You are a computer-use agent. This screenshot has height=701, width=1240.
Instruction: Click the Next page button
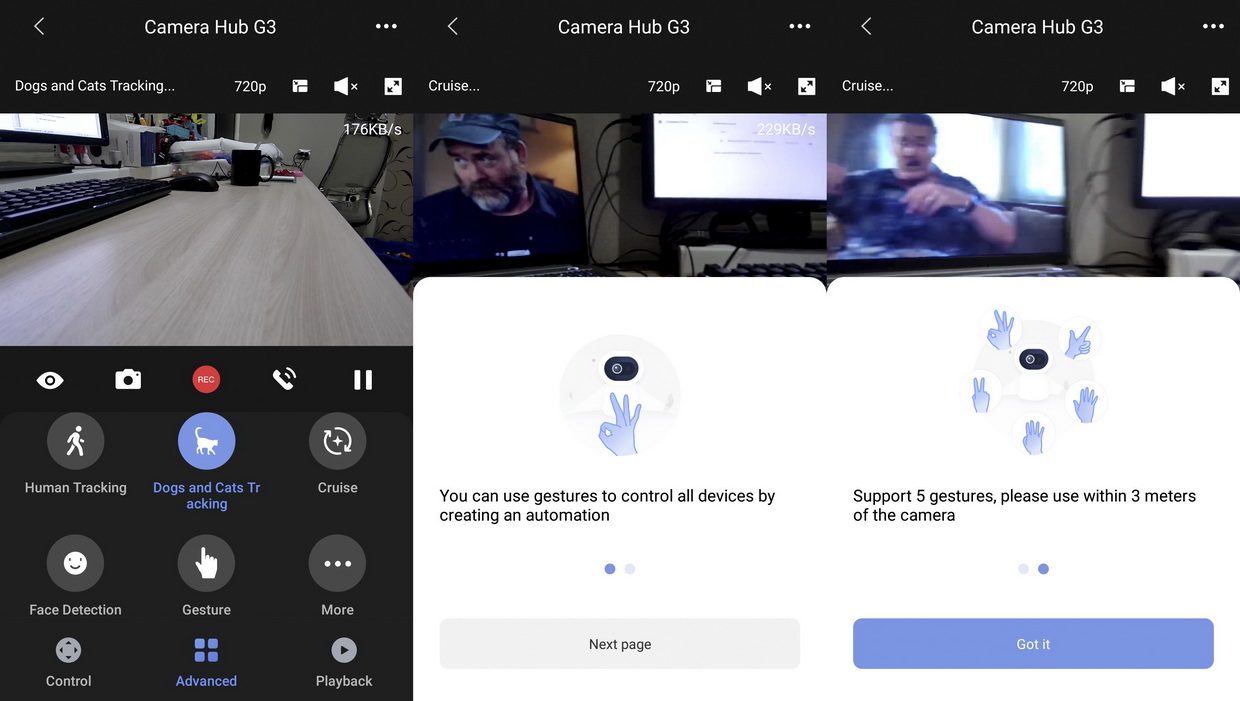620,644
